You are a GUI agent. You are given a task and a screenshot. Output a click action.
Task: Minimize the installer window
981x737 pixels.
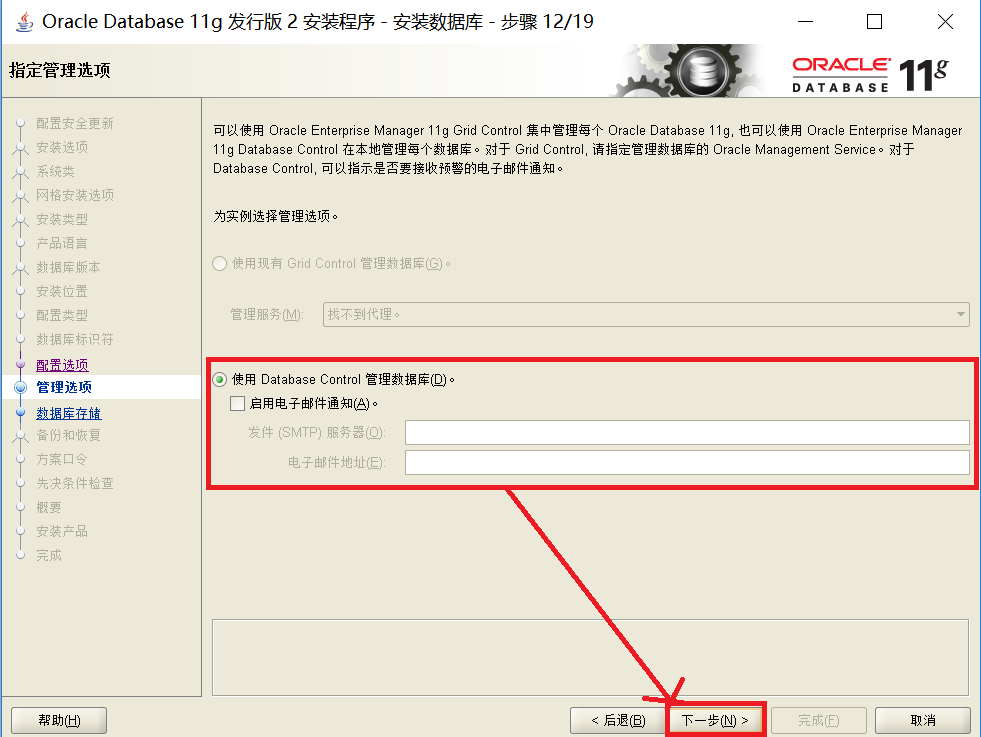(x=806, y=22)
